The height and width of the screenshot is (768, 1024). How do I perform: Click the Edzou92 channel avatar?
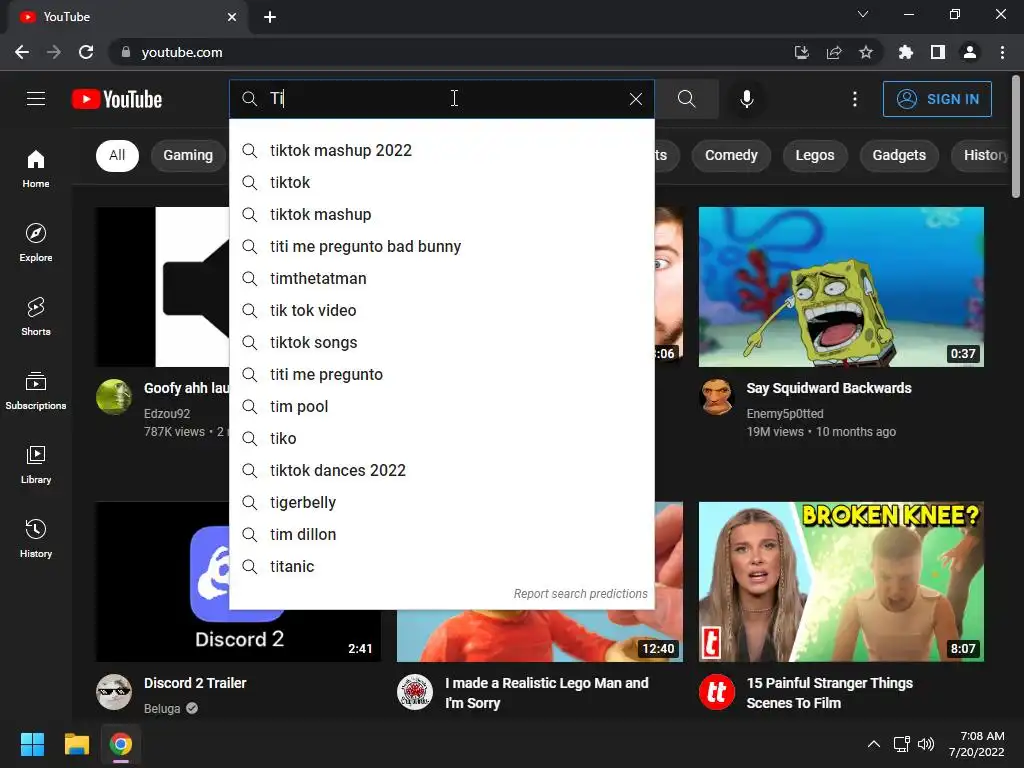point(114,396)
